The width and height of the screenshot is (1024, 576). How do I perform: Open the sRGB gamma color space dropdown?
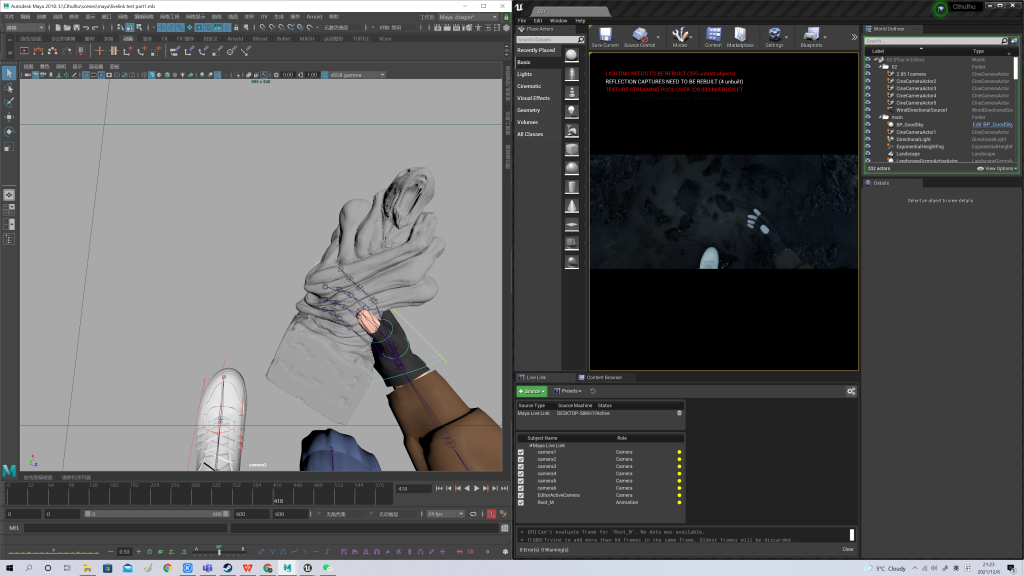[357, 74]
